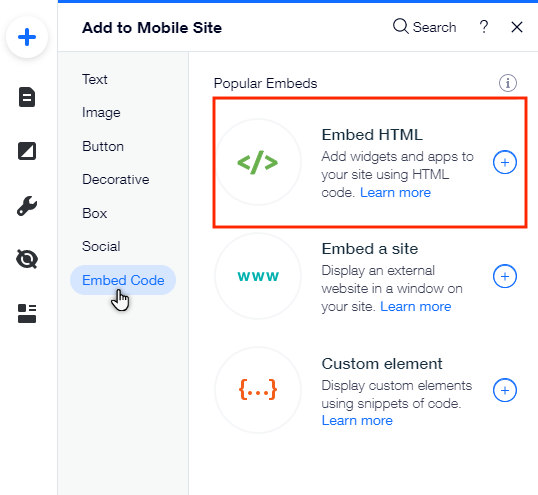Click the Embed a site title

(370, 249)
